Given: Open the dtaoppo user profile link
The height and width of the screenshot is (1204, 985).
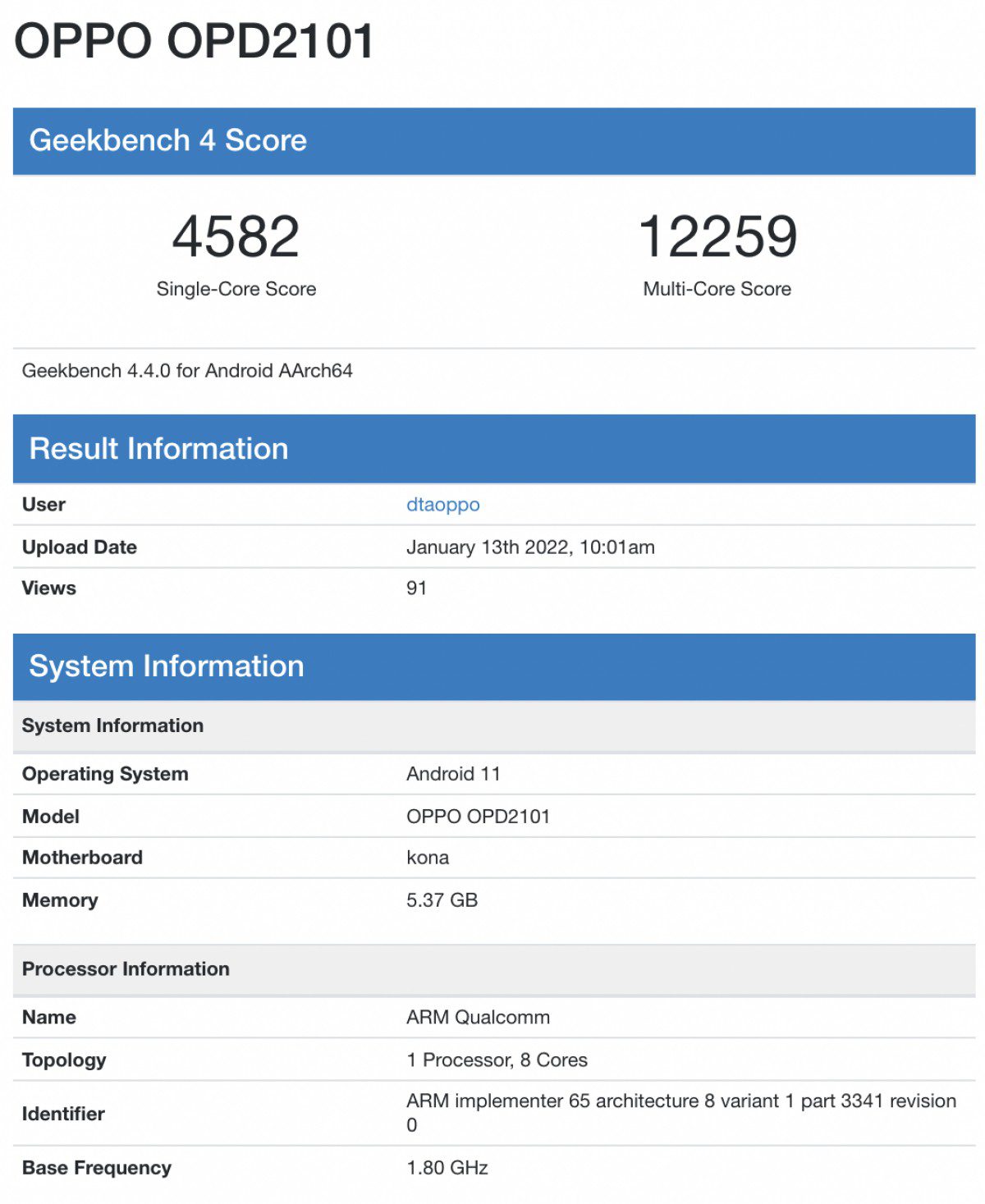Looking at the screenshot, I should click(x=443, y=505).
